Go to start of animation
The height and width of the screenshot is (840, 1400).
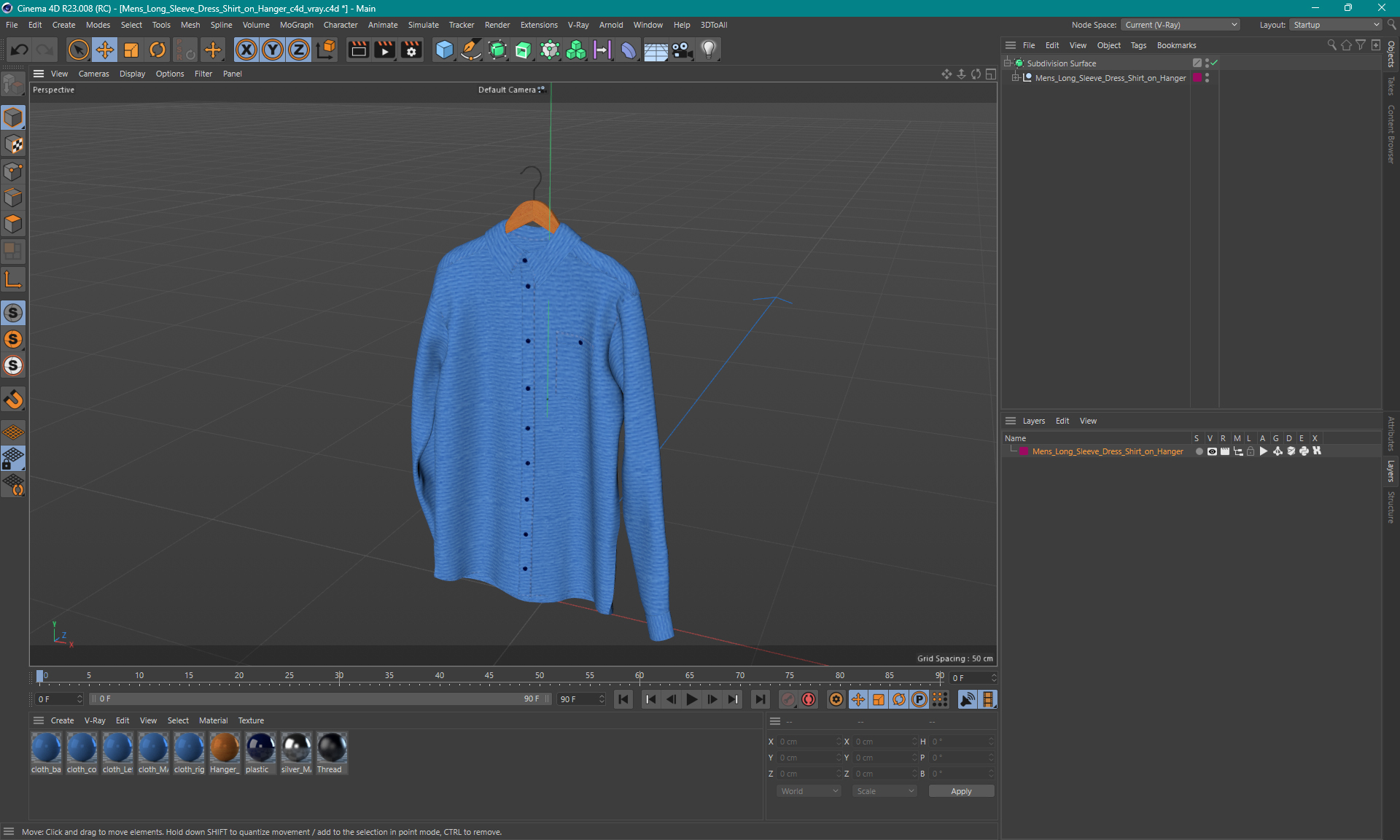(623, 699)
